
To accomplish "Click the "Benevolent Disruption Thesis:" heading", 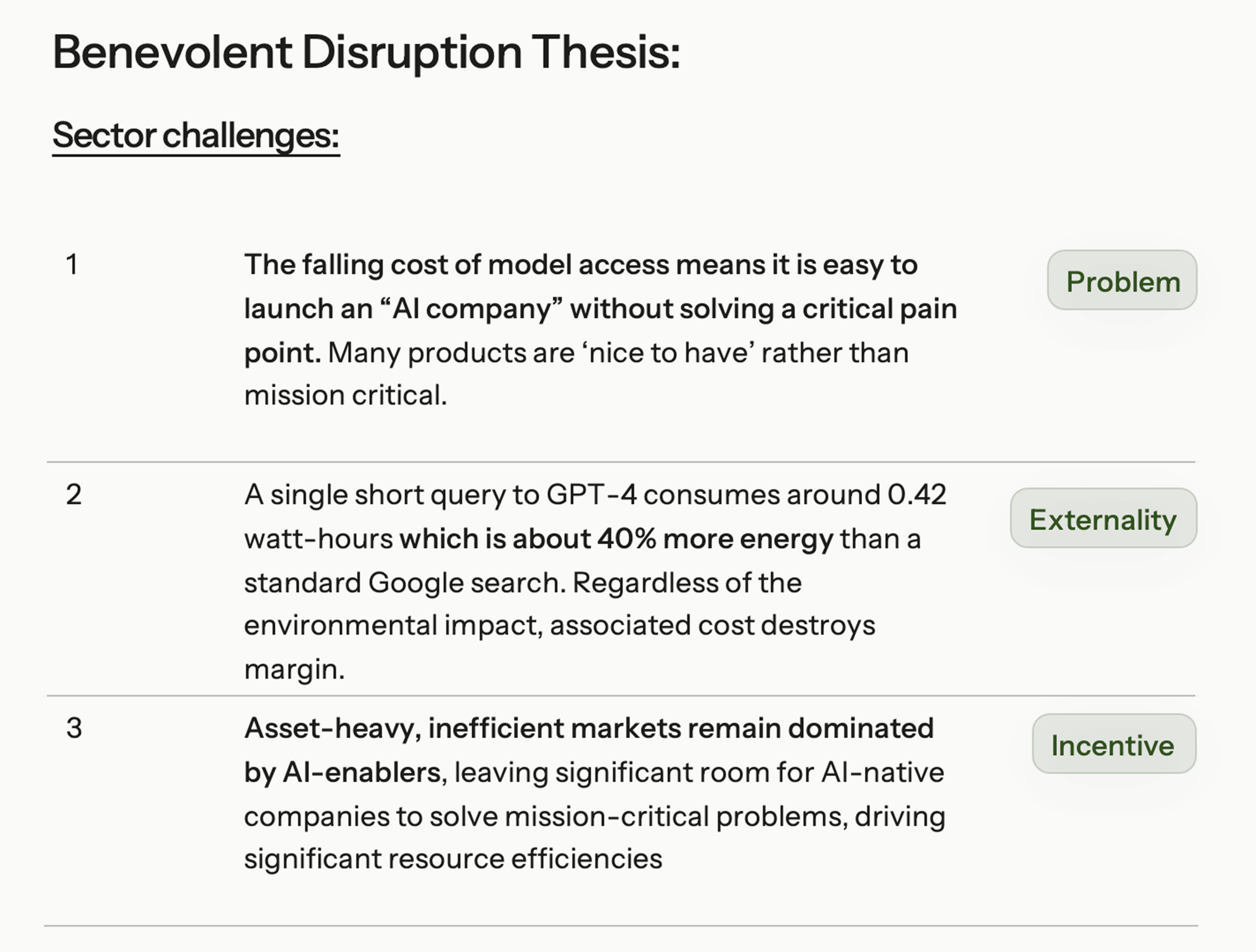I will click(x=366, y=53).
